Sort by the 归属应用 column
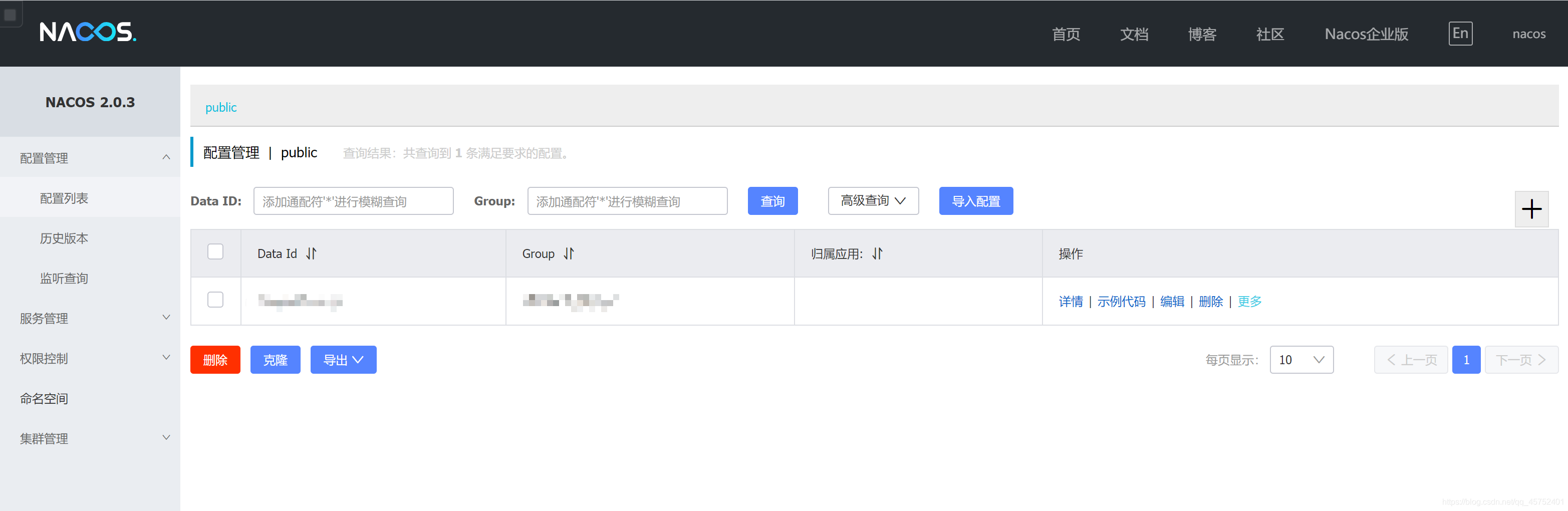The image size is (1568, 511). point(877,253)
